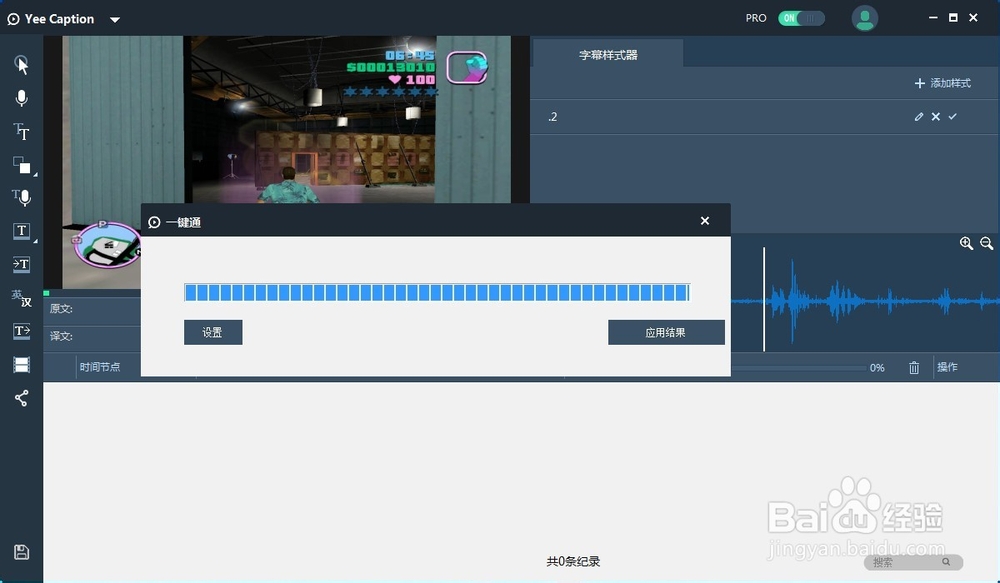Image resolution: width=1000 pixels, height=583 pixels.
Task: Open the user account avatar
Action: pos(865,18)
